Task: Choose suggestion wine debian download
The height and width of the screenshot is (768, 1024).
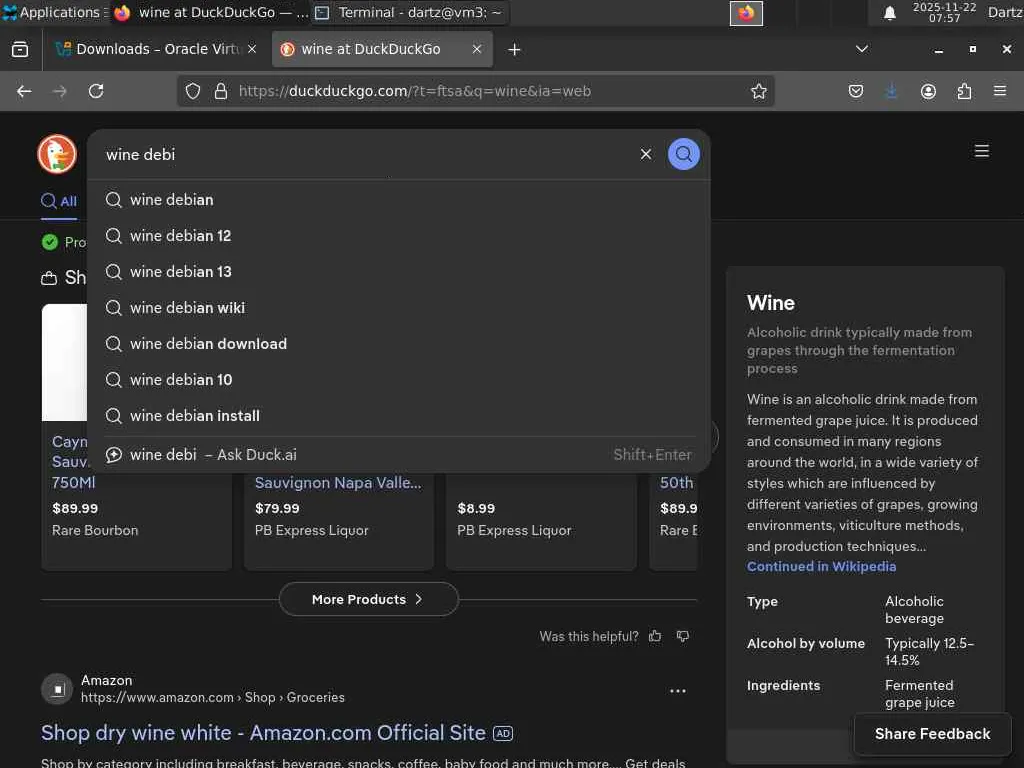Action: [x=398, y=344]
